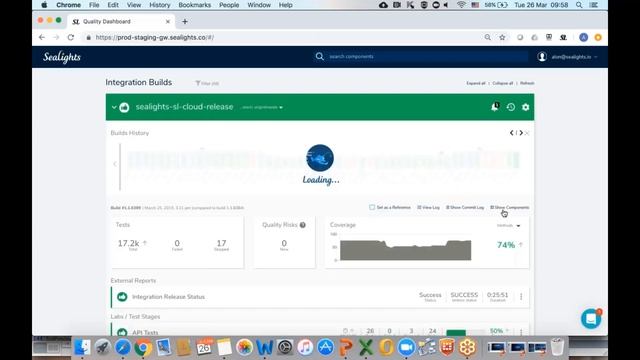This screenshot has width=640, height=360.
Task: Open Spotlight search in menu bar
Action: pyautogui.click(x=579, y=5)
